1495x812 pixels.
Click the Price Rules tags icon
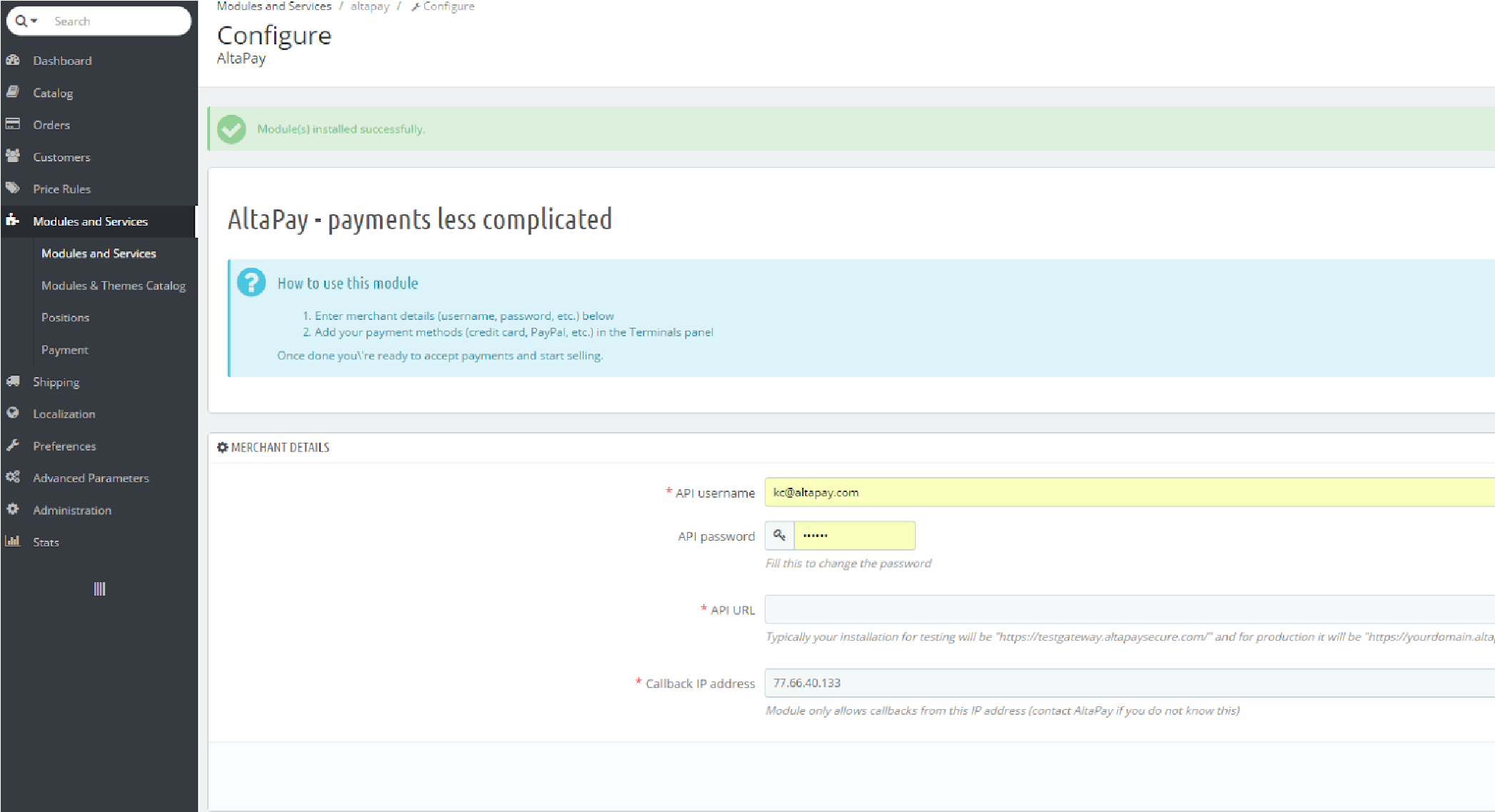[x=13, y=189]
